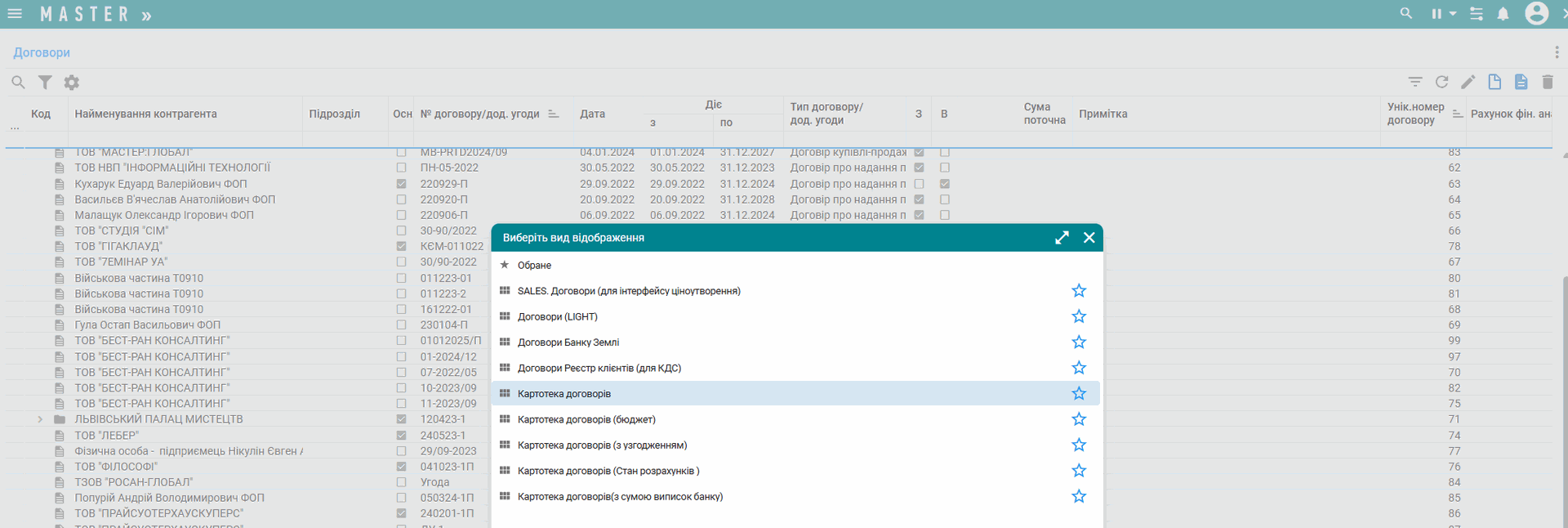Click Примітка column header
The height and width of the screenshot is (528, 1568).
tap(1102, 114)
